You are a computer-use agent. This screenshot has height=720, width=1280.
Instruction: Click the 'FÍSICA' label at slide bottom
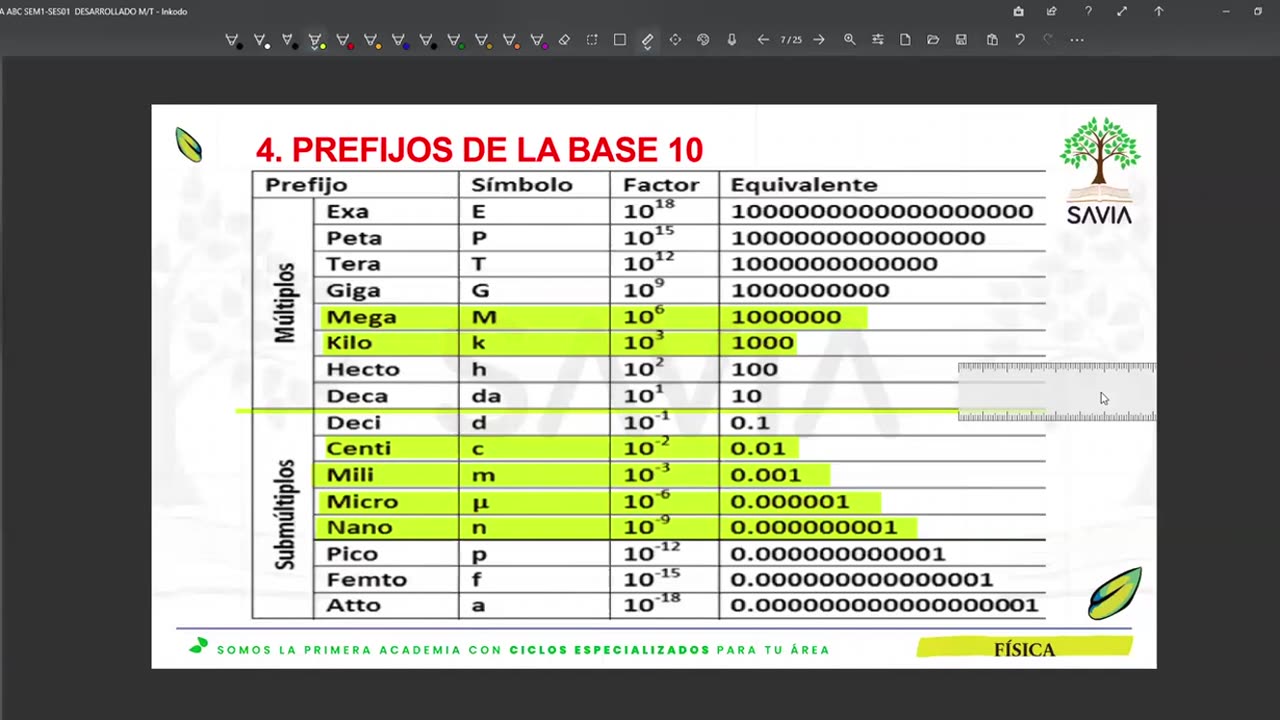pyautogui.click(x=1024, y=650)
